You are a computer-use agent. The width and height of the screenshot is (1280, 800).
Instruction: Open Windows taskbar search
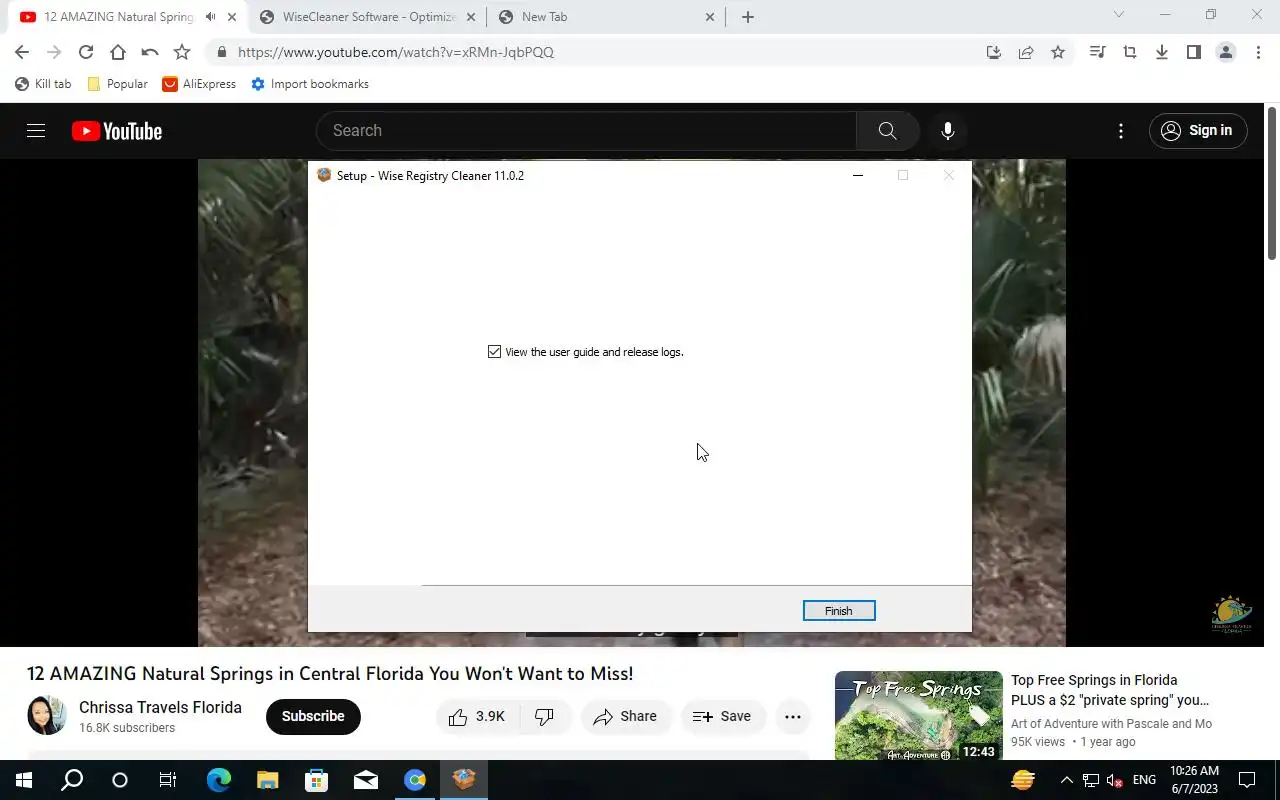pos(72,780)
